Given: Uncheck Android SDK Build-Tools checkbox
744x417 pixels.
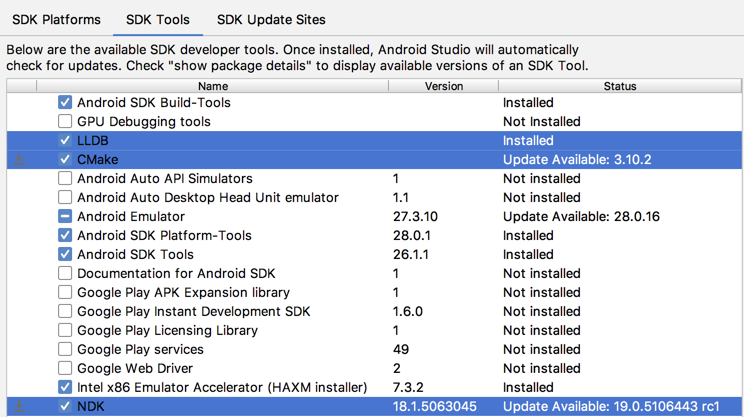Looking at the screenshot, I should 65,103.
